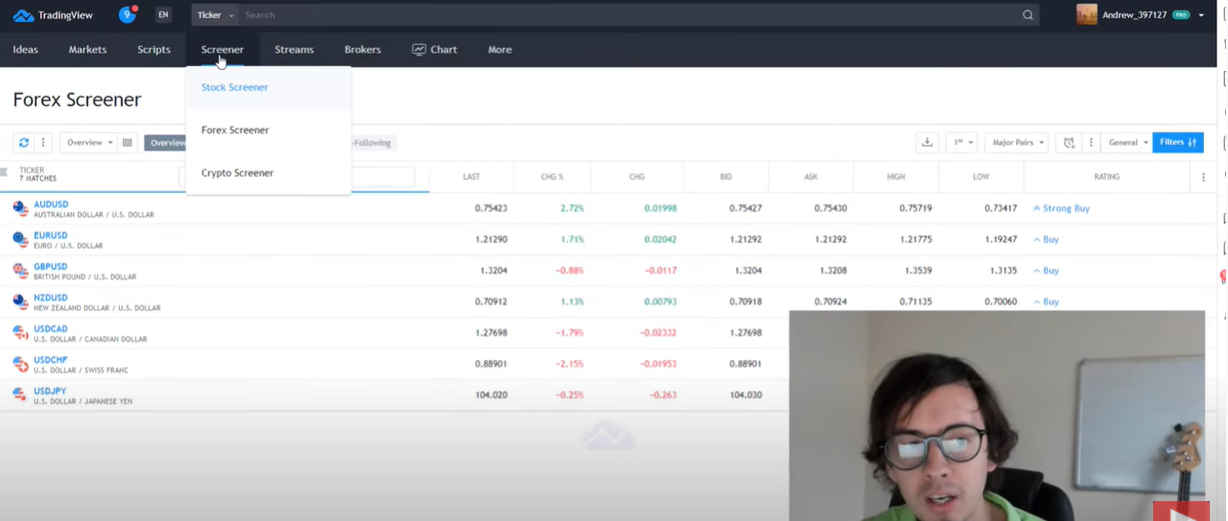Refresh the screener data
The image size is (1228, 521).
[24, 143]
